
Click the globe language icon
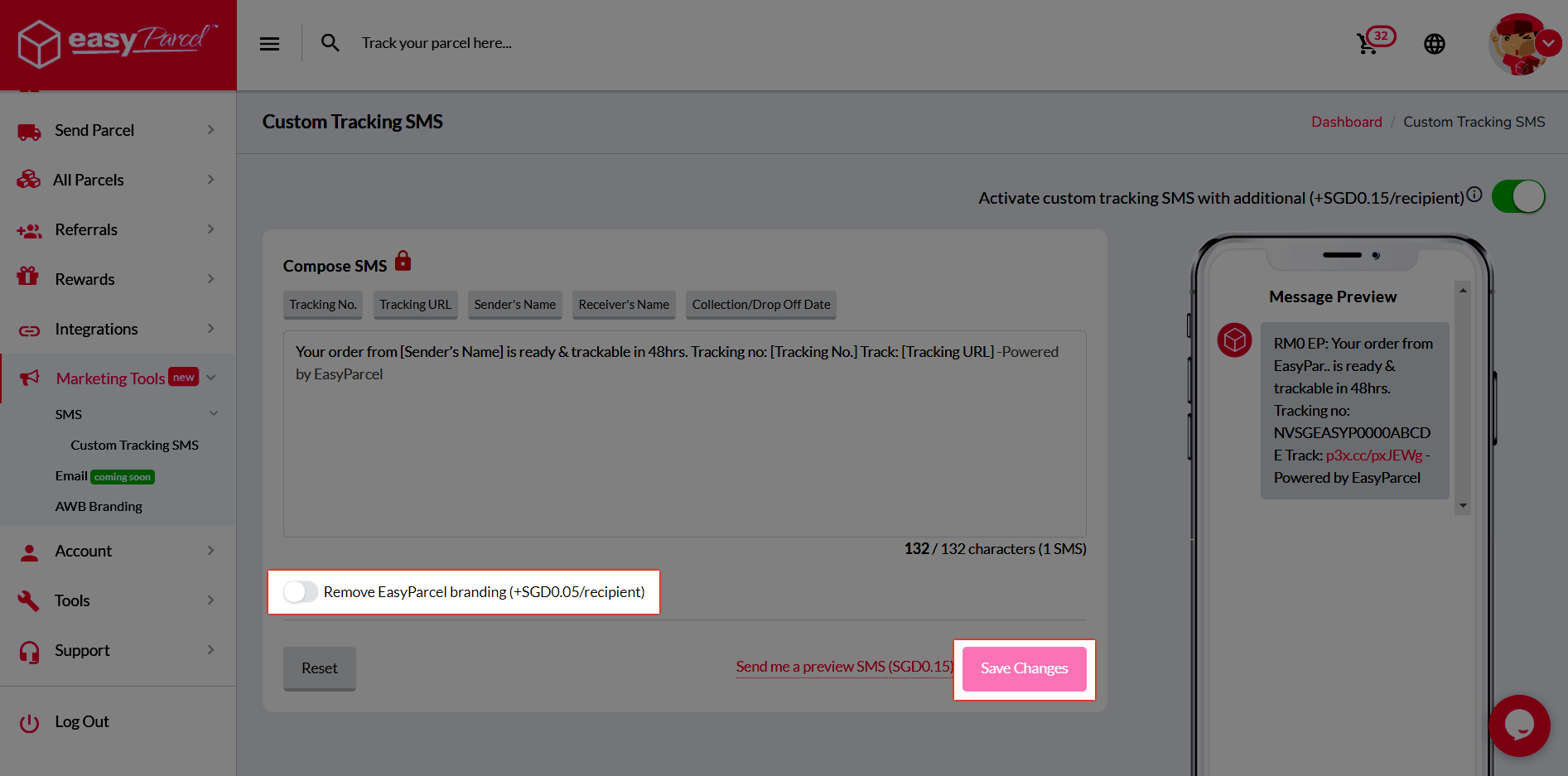pos(1435,43)
